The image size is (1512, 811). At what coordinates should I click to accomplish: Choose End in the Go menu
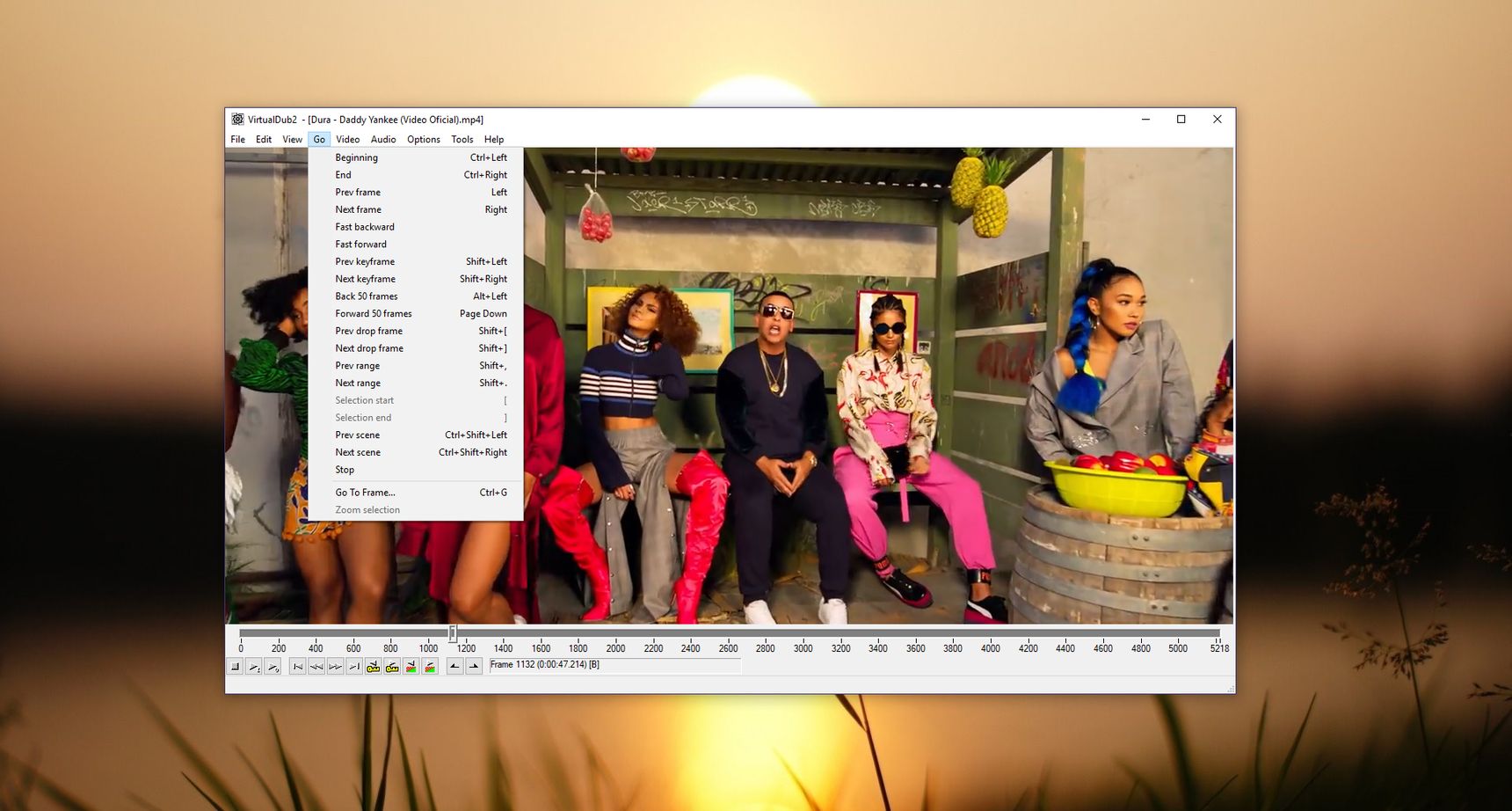click(416, 175)
